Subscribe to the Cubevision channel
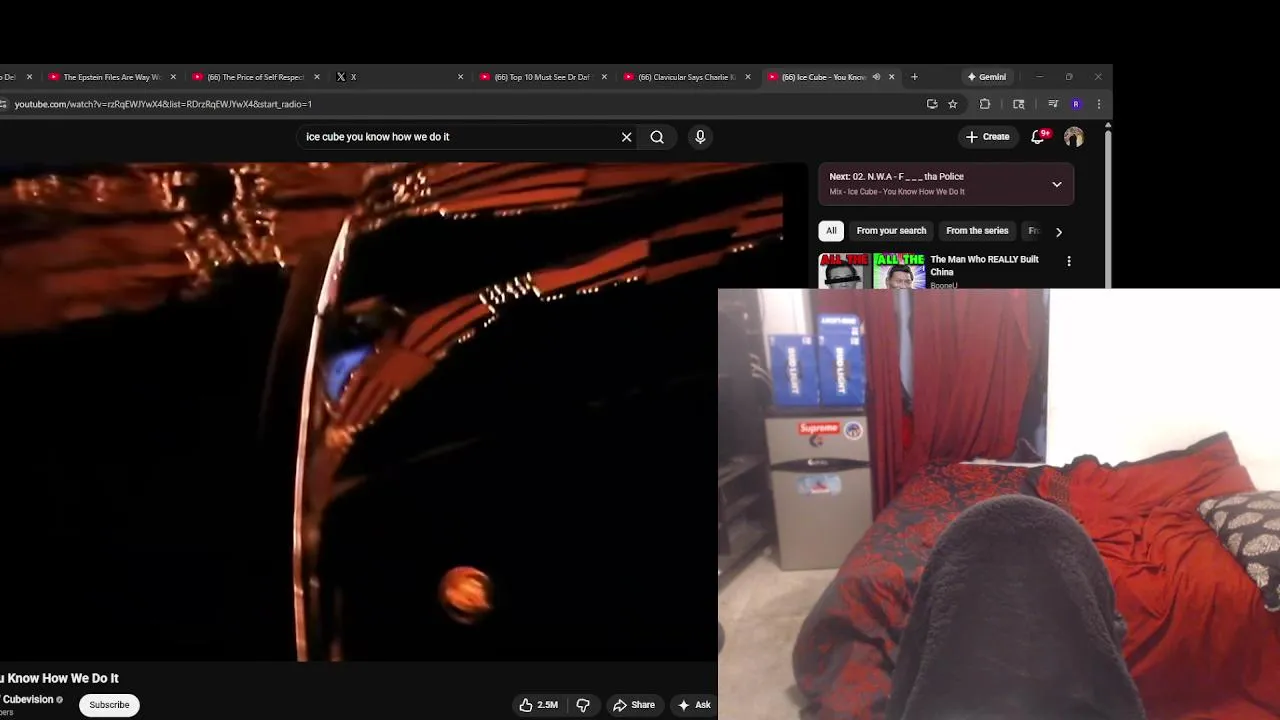Viewport: 1280px width, 720px height. click(x=109, y=705)
